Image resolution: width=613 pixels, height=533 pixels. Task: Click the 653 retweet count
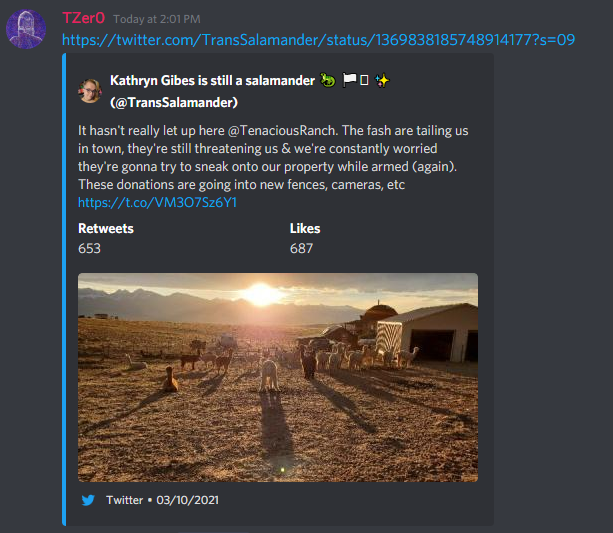90,248
